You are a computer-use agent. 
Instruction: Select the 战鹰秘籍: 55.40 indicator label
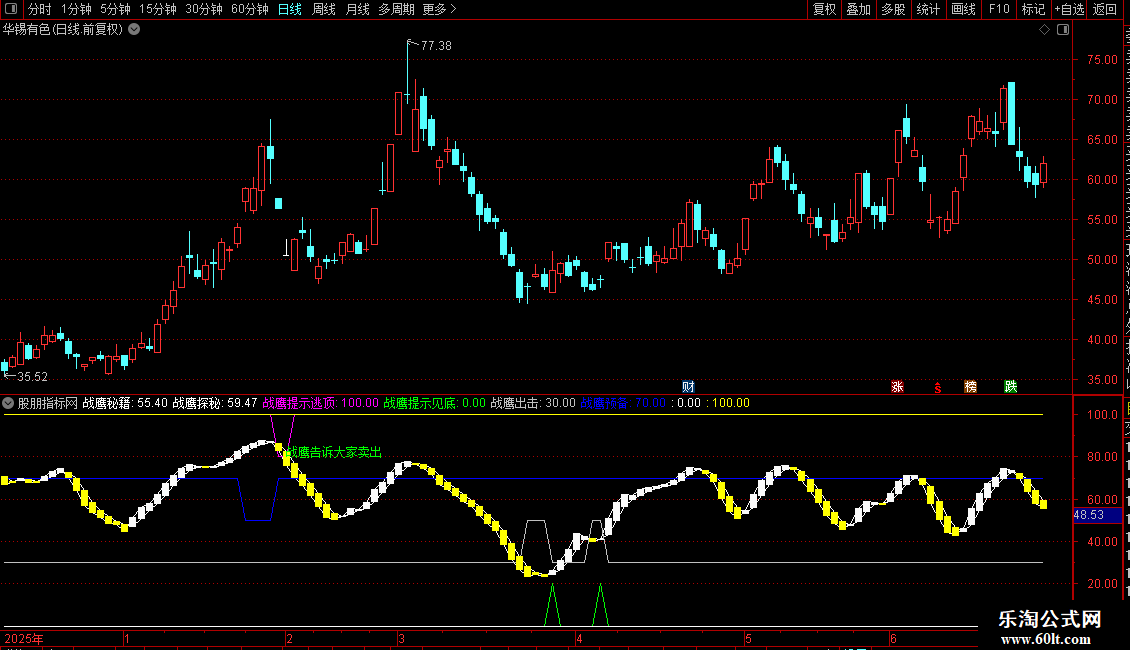pyautogui.click(x=125, y=403)
